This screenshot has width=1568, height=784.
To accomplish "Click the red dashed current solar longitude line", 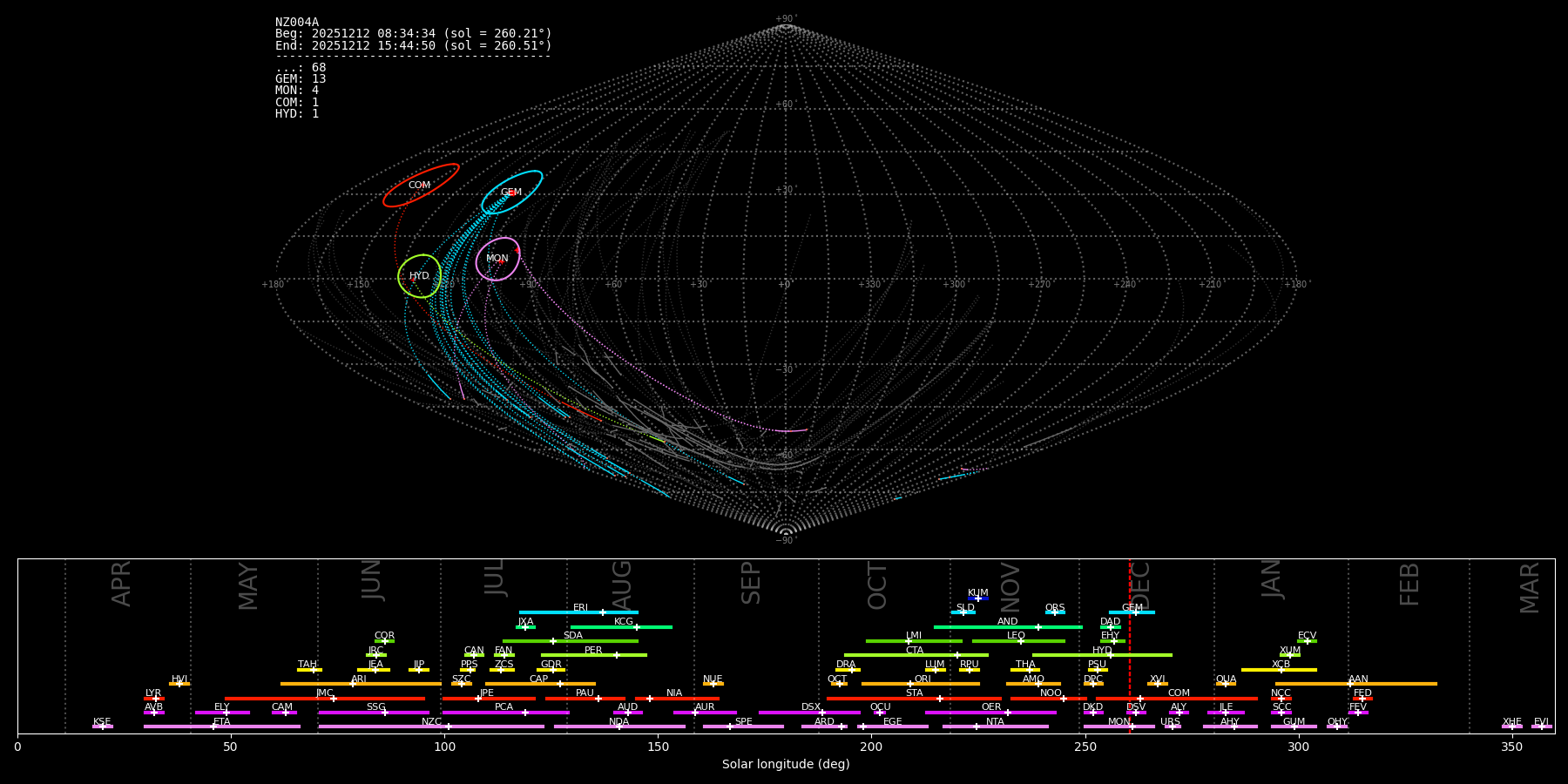I will (1130, 645).
